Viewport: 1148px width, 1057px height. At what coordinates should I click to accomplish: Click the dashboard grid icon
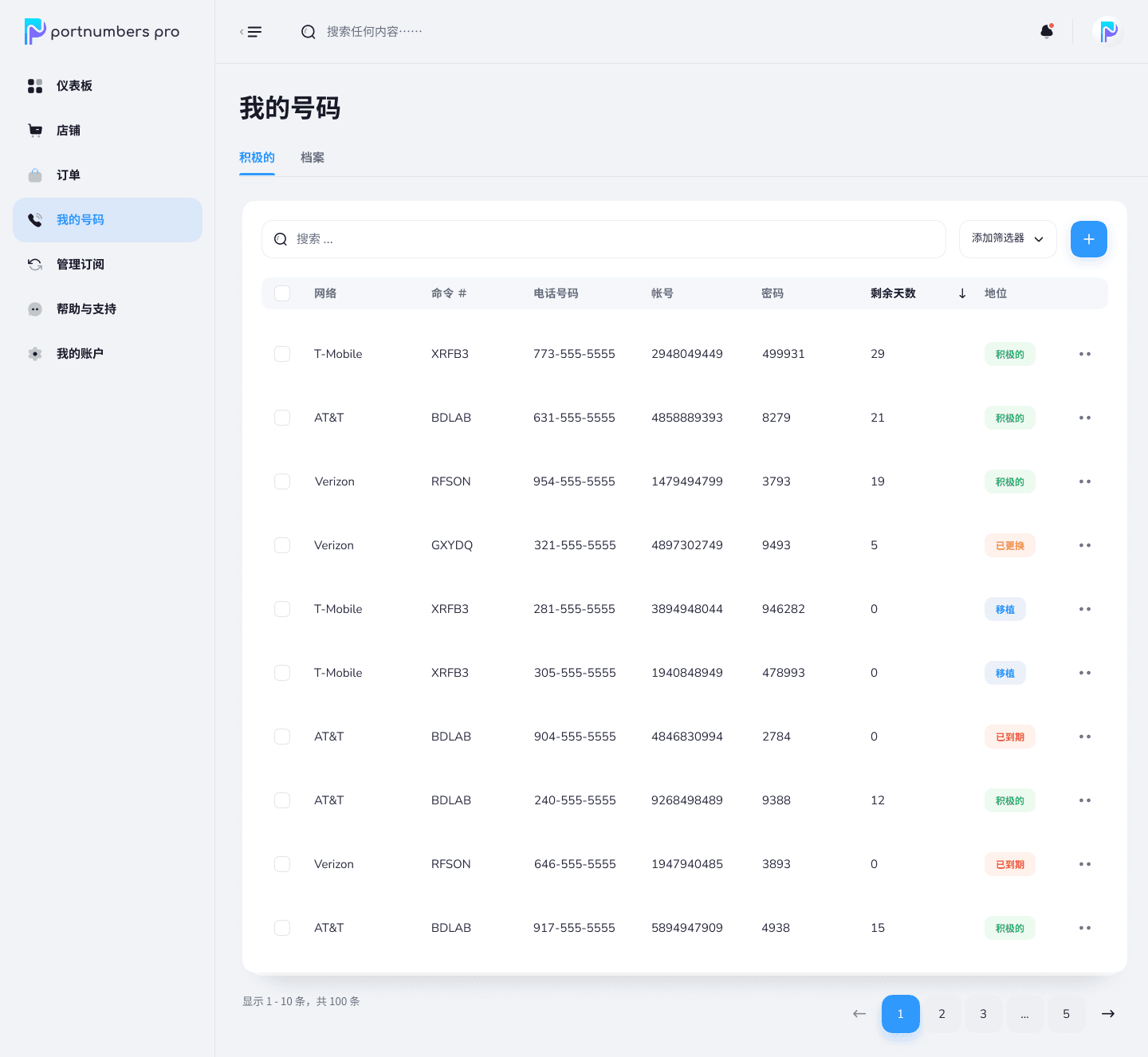pyautogui.click(x=35, y=86)
